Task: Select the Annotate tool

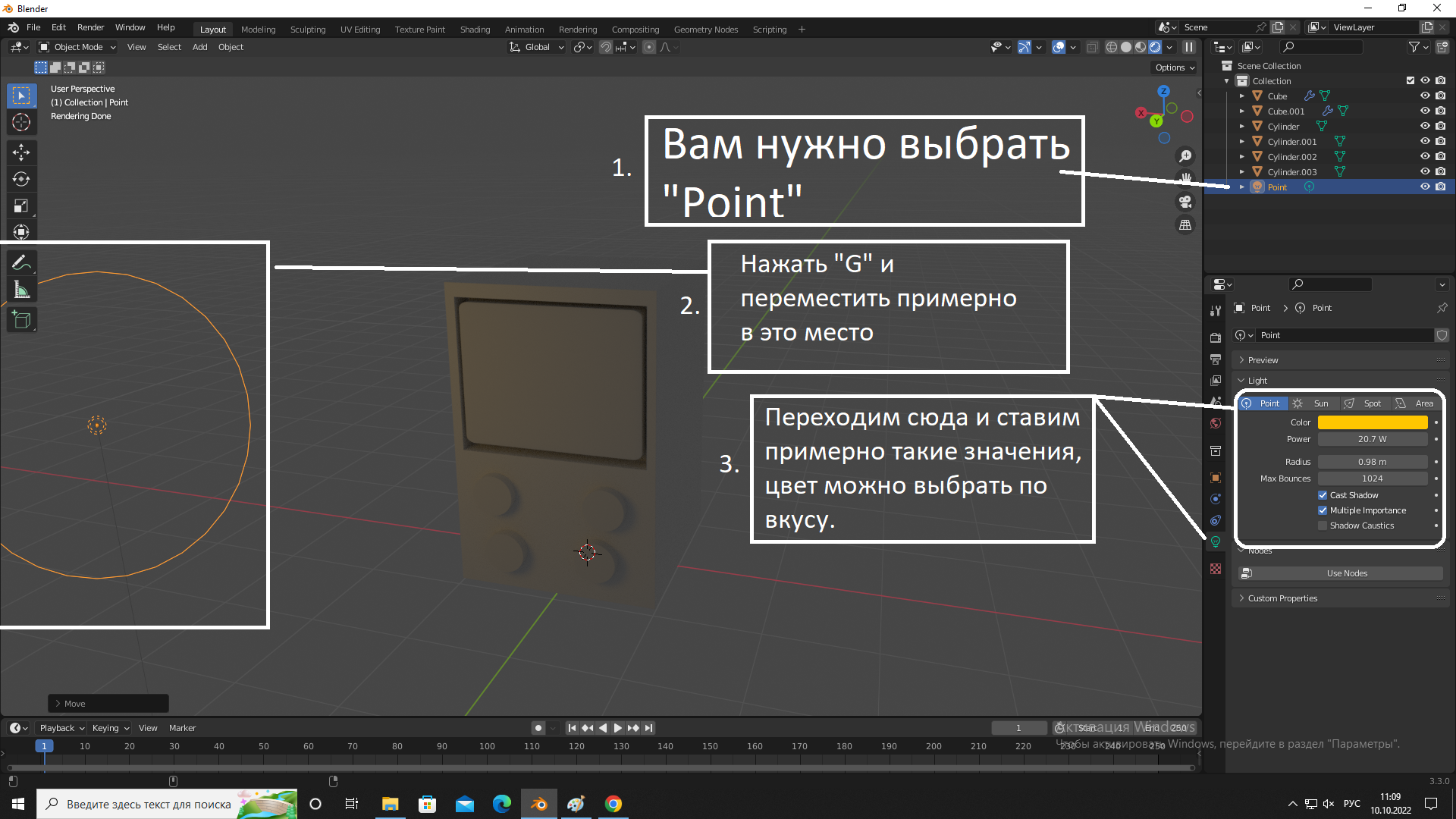Action: coord(21,263)
